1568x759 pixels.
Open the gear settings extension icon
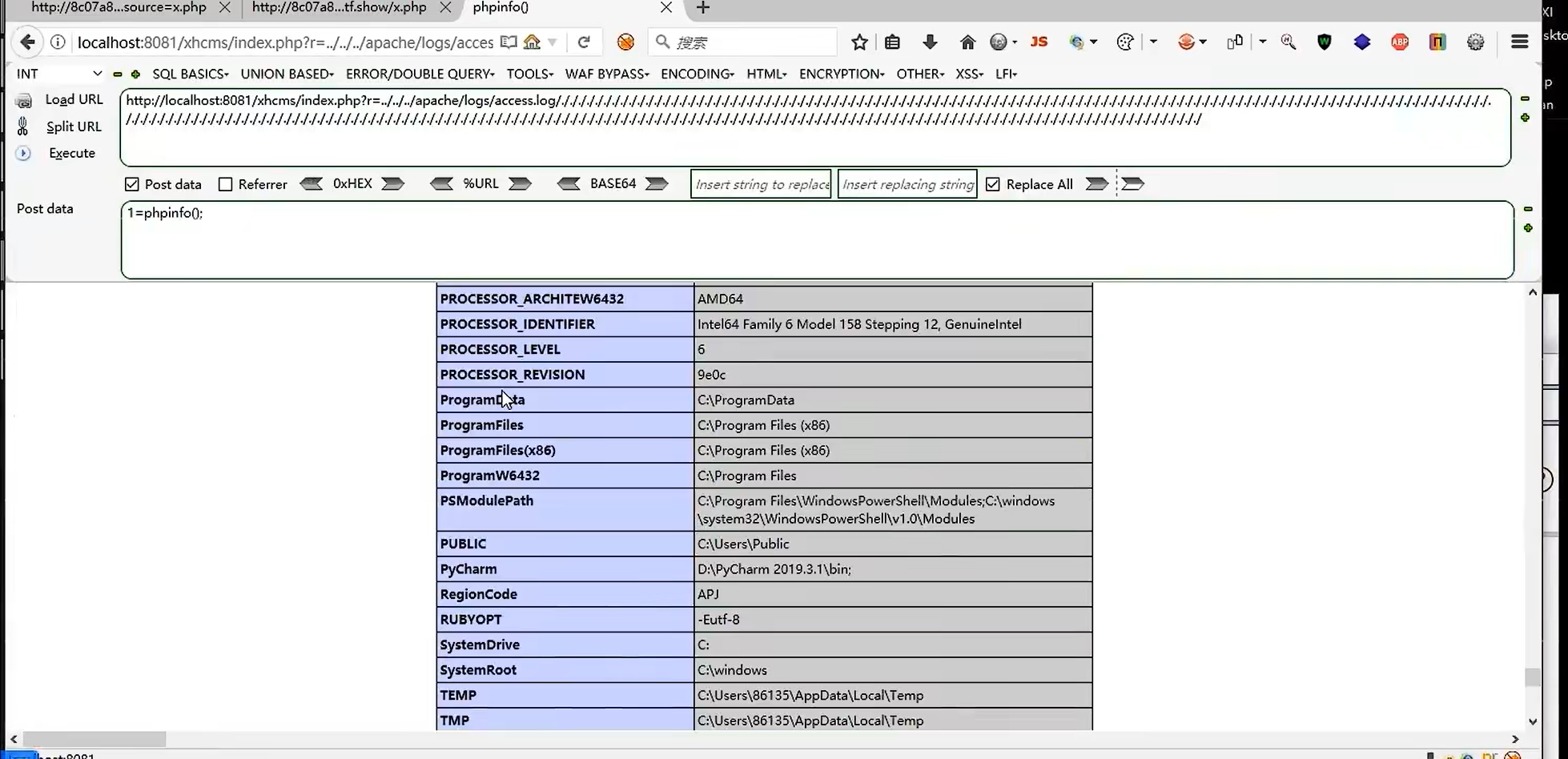pyautogui.click(x=1475, y=42)
